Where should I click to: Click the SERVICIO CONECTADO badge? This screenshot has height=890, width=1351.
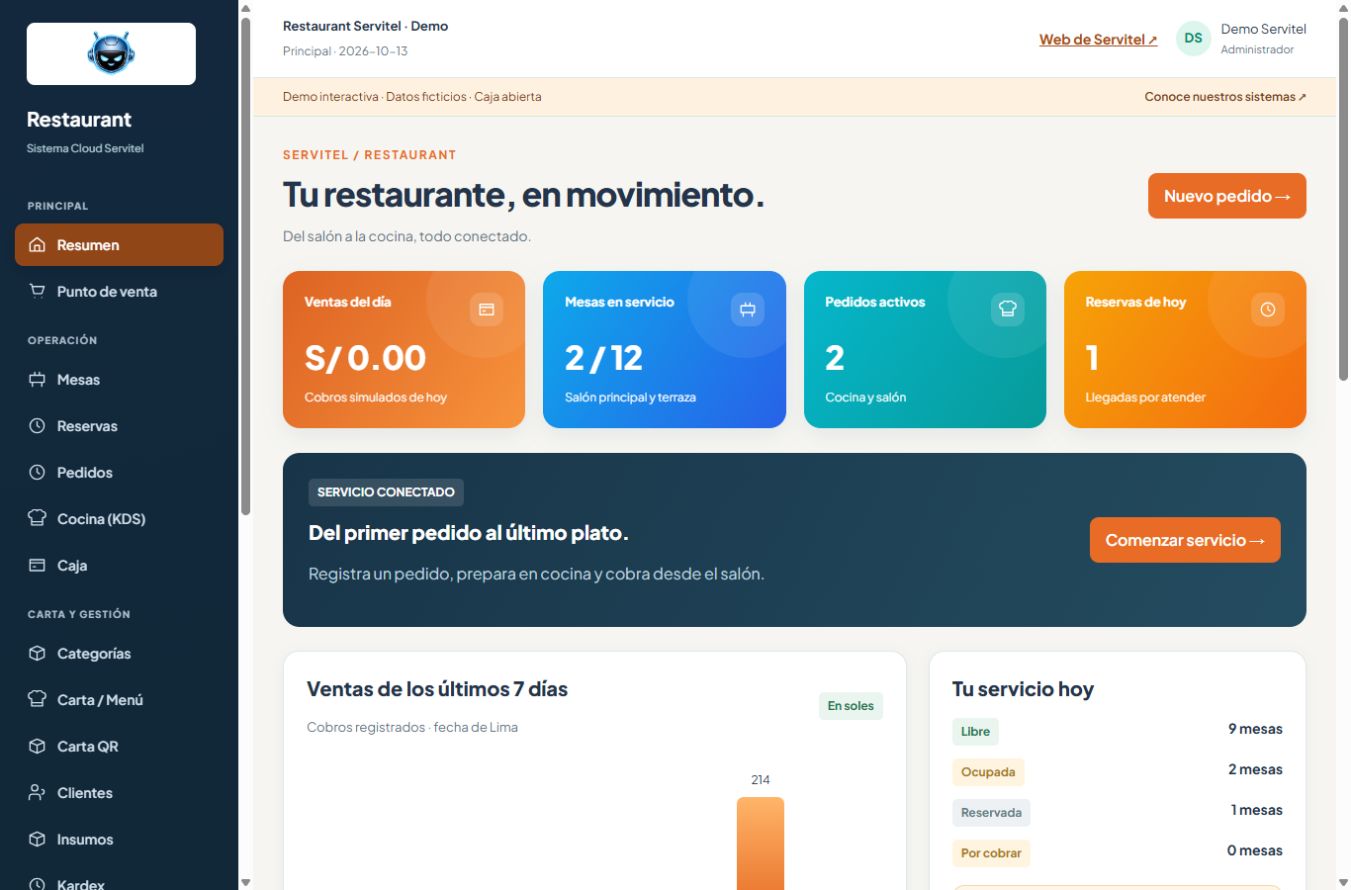pos(386,492)
